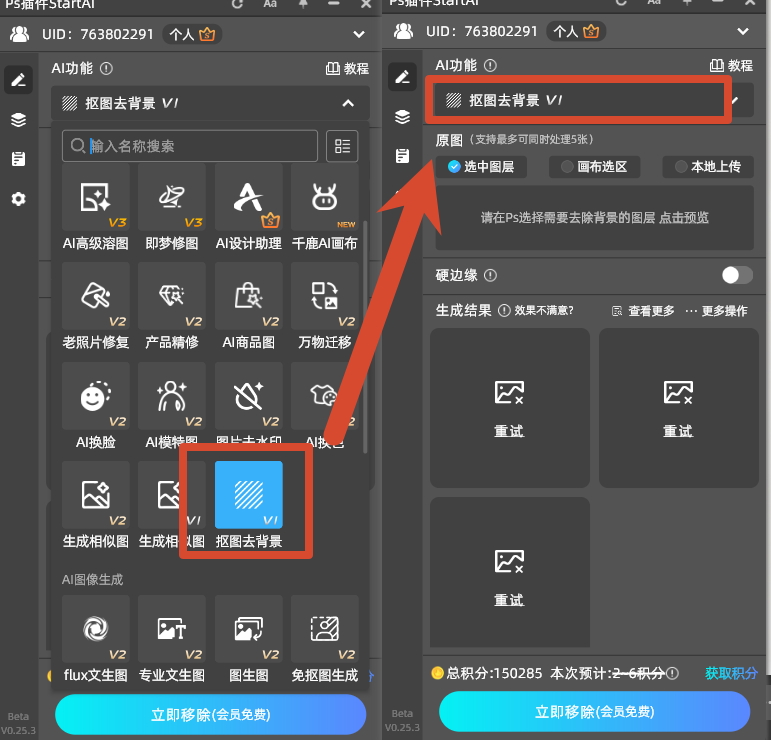The image size is (771, 740).
Task: Click 立即移除 button in right panel
Action: [594, 711]
